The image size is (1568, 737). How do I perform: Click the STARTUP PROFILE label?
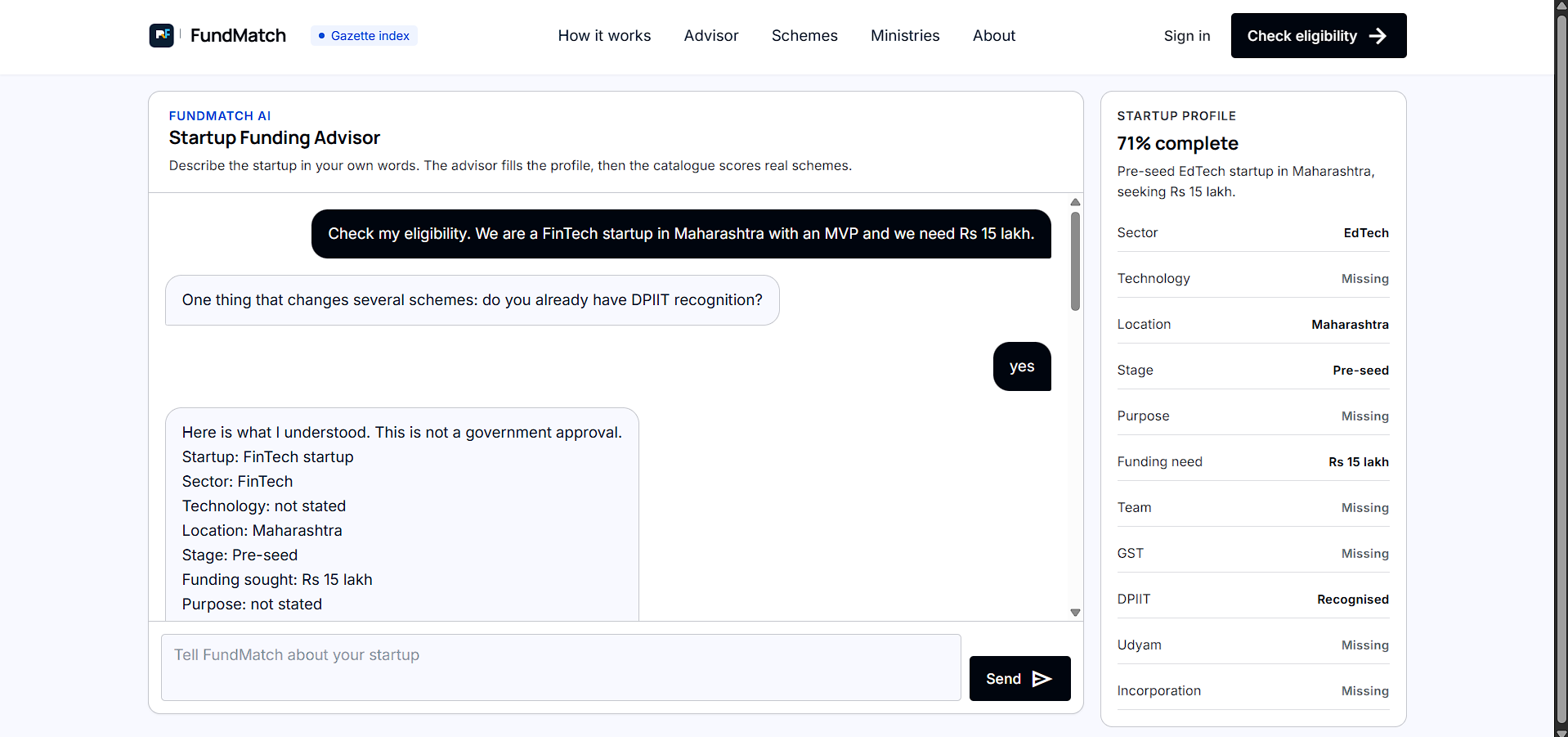[x=1176, y=116]
